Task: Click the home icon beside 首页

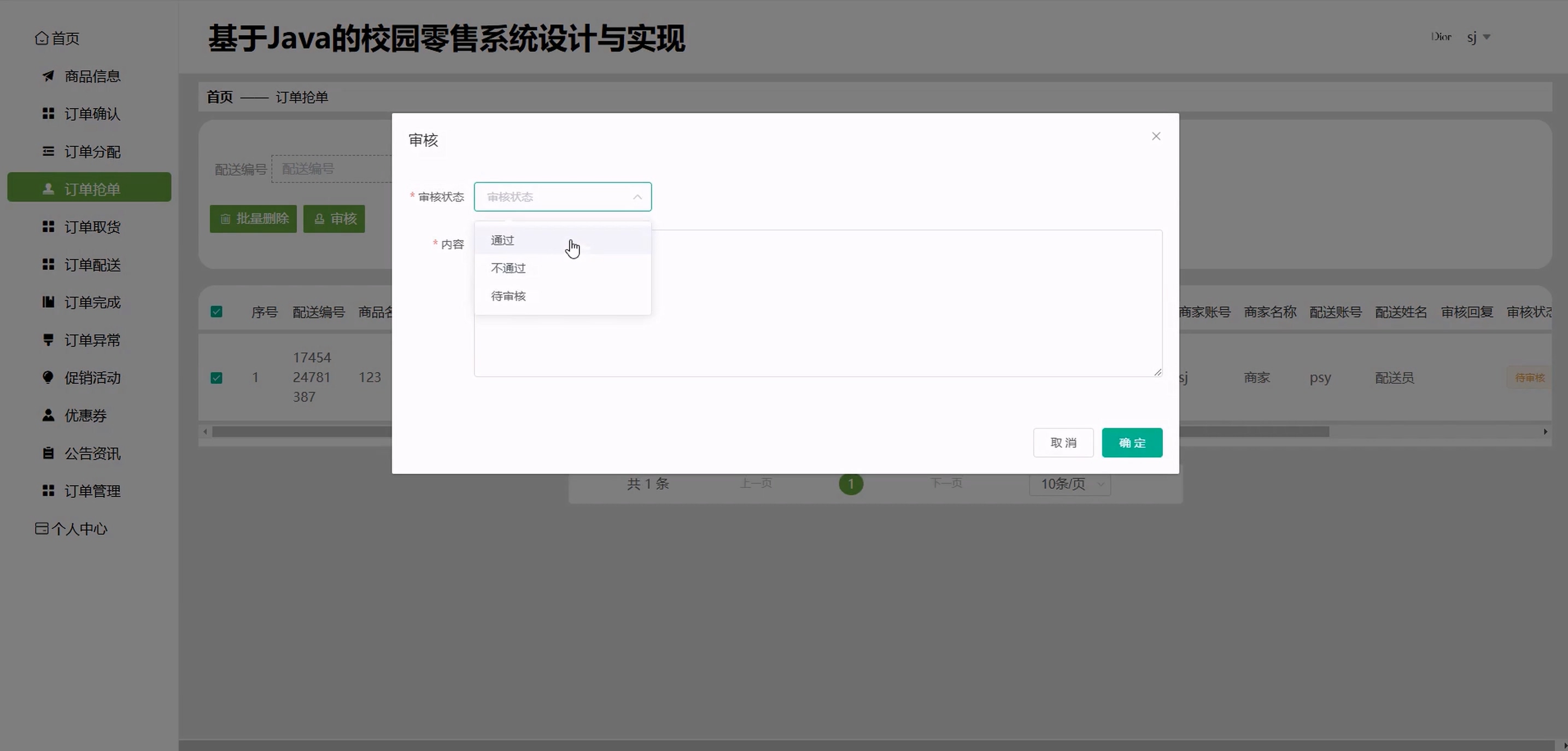Action: point(42,38)
